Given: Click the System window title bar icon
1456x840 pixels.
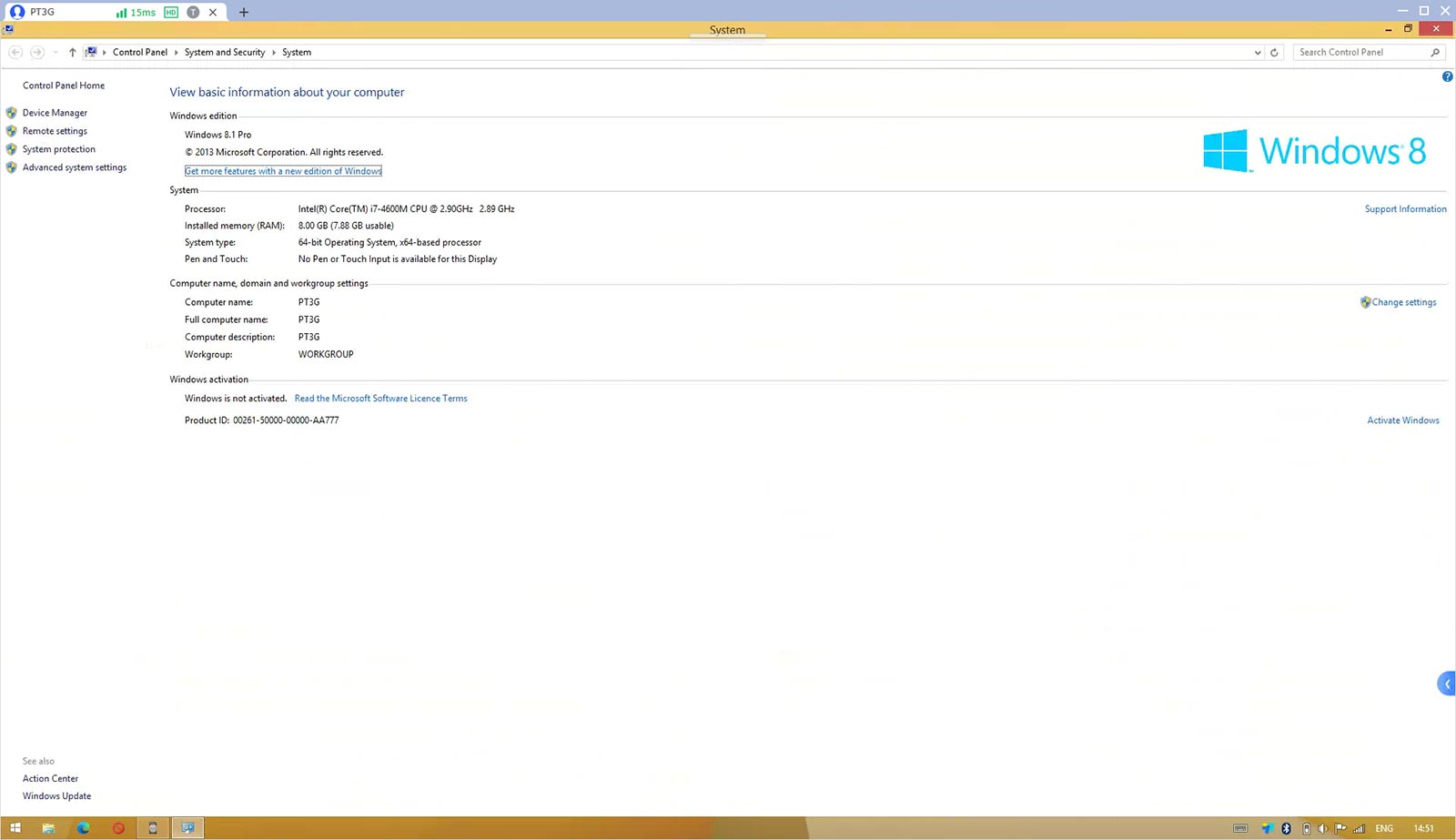Looking at the screenshot, I should [x=7, y=30].
